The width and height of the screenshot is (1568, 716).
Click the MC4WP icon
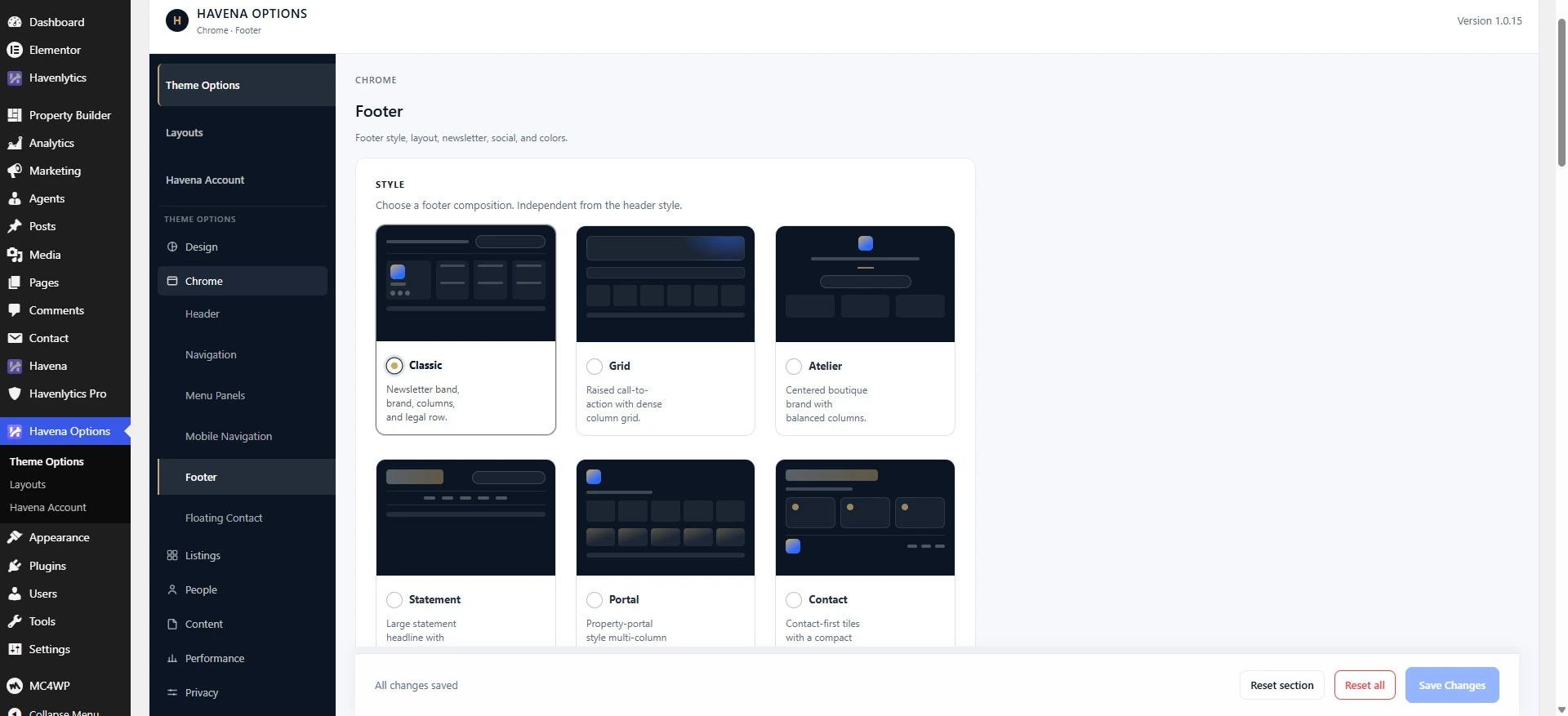(15, 686)
